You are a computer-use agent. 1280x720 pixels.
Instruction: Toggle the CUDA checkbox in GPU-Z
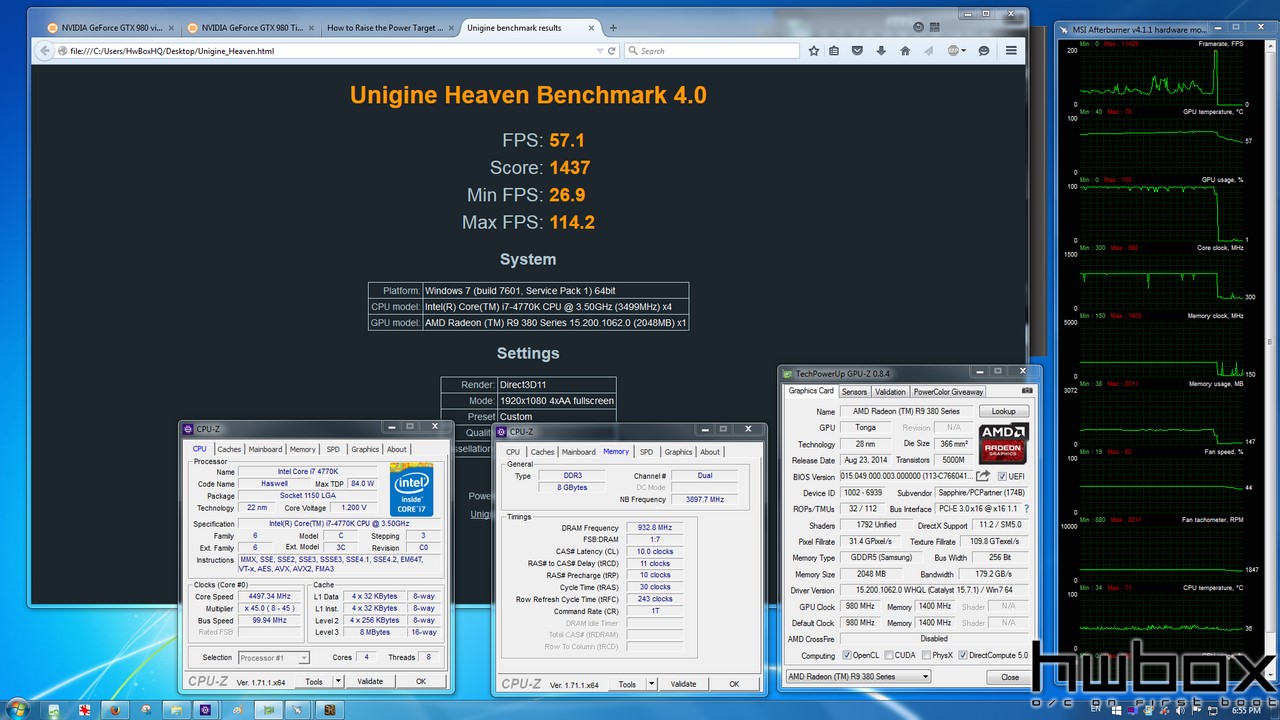(887, 656)
